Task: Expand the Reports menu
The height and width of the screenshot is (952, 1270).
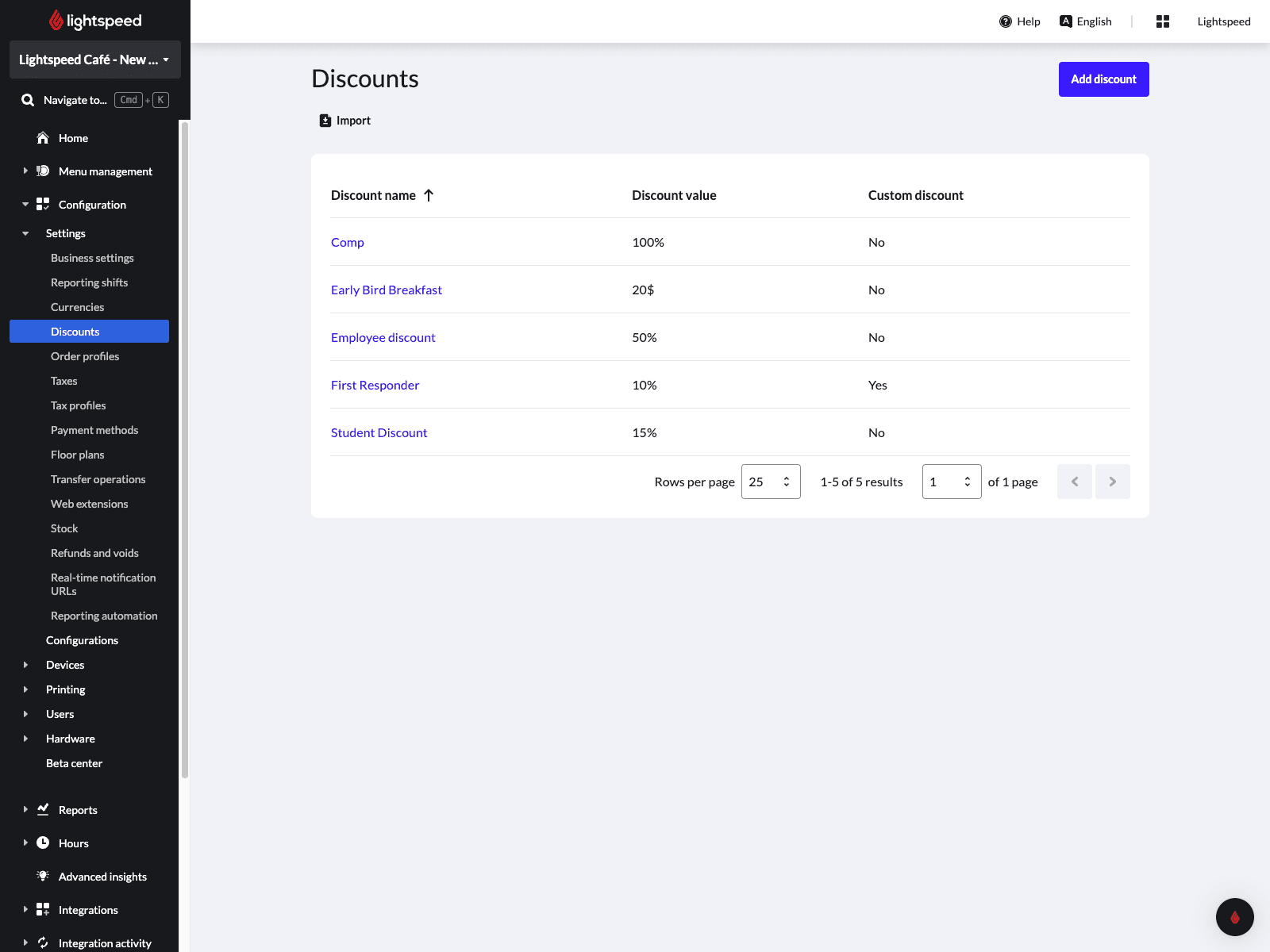Action: coord(25,809)
